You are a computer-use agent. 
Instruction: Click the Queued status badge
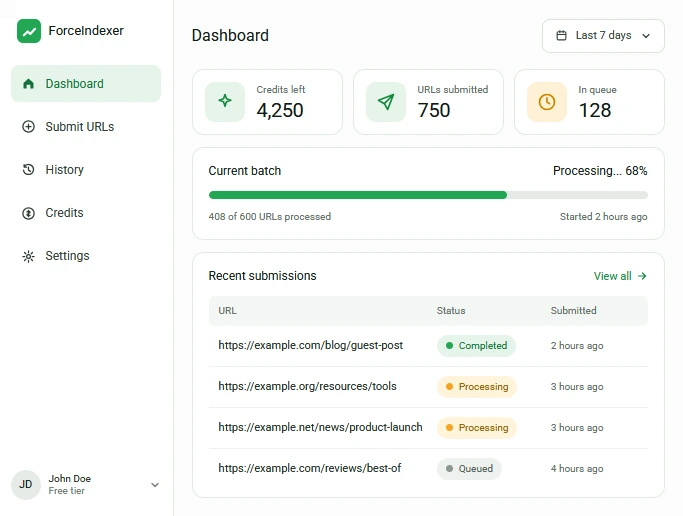pos(469,469)
